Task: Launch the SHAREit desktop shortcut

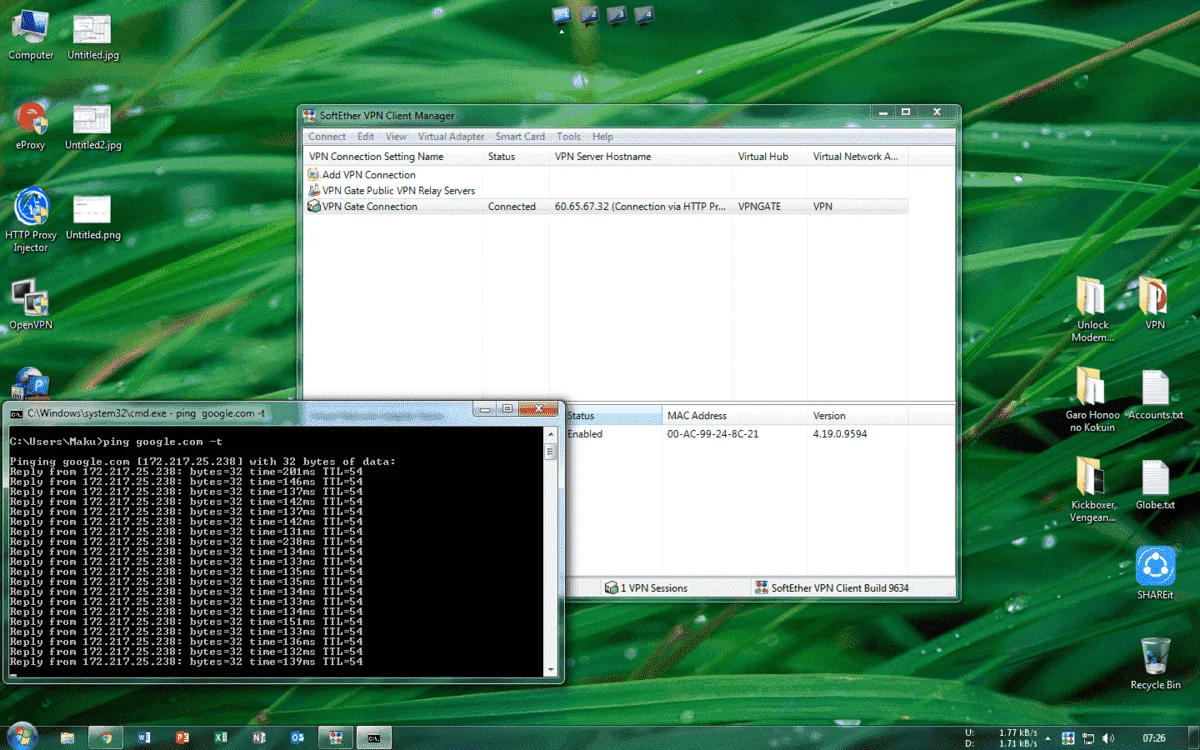Action: (1155, 573)
